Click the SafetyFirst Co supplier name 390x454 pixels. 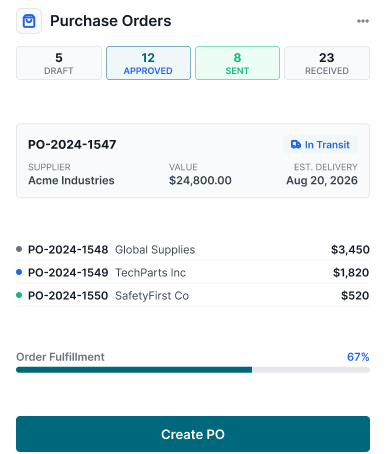(152, 296)
